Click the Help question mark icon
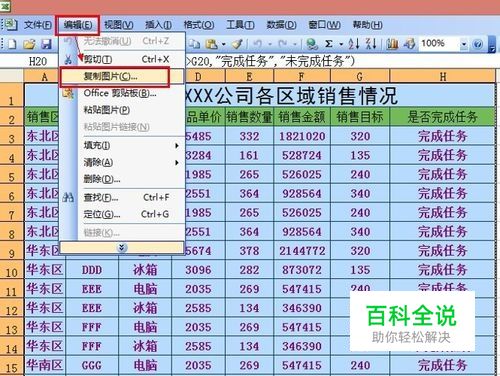 coord(477,44)
